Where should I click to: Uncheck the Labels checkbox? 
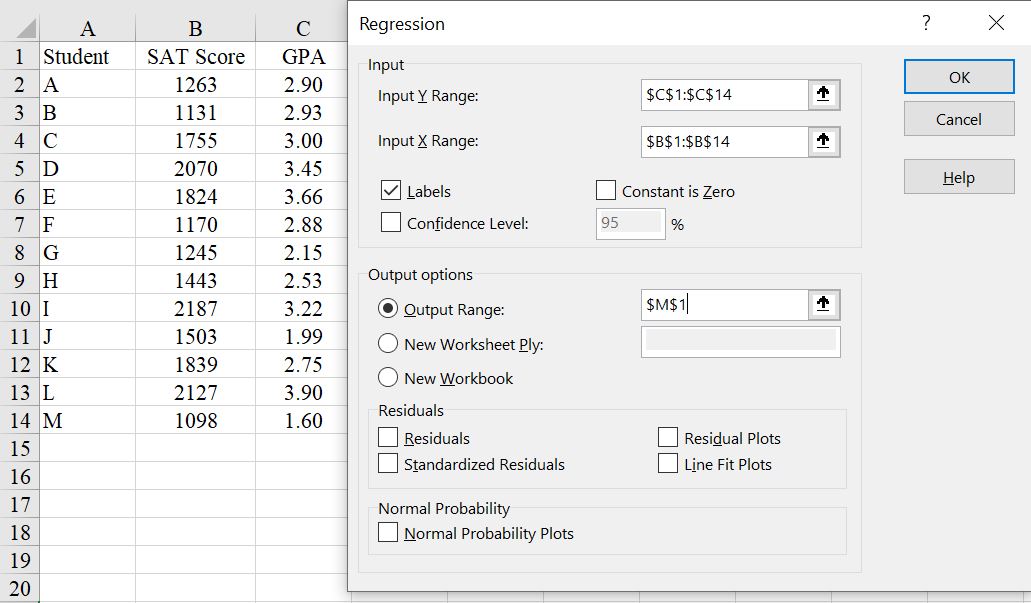coord(391,191)
